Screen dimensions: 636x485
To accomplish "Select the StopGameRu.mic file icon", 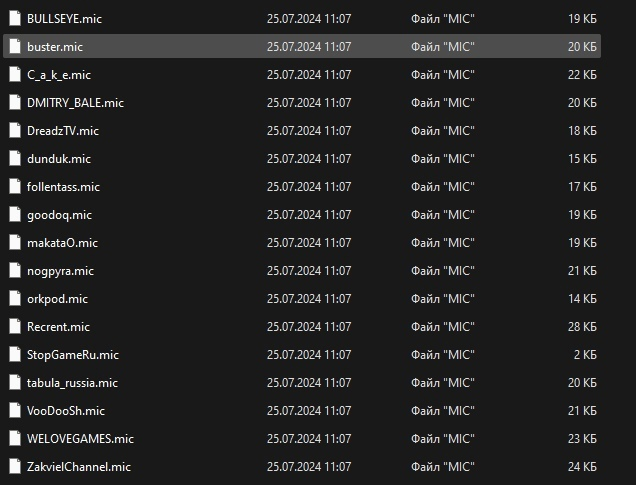I will click(15, 354).
